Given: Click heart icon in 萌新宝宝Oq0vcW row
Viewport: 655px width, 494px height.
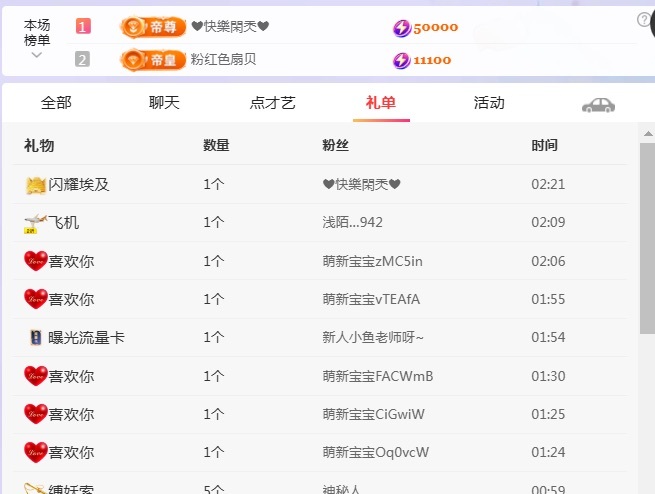Looking at the screenshot, I should click(36, 452).
